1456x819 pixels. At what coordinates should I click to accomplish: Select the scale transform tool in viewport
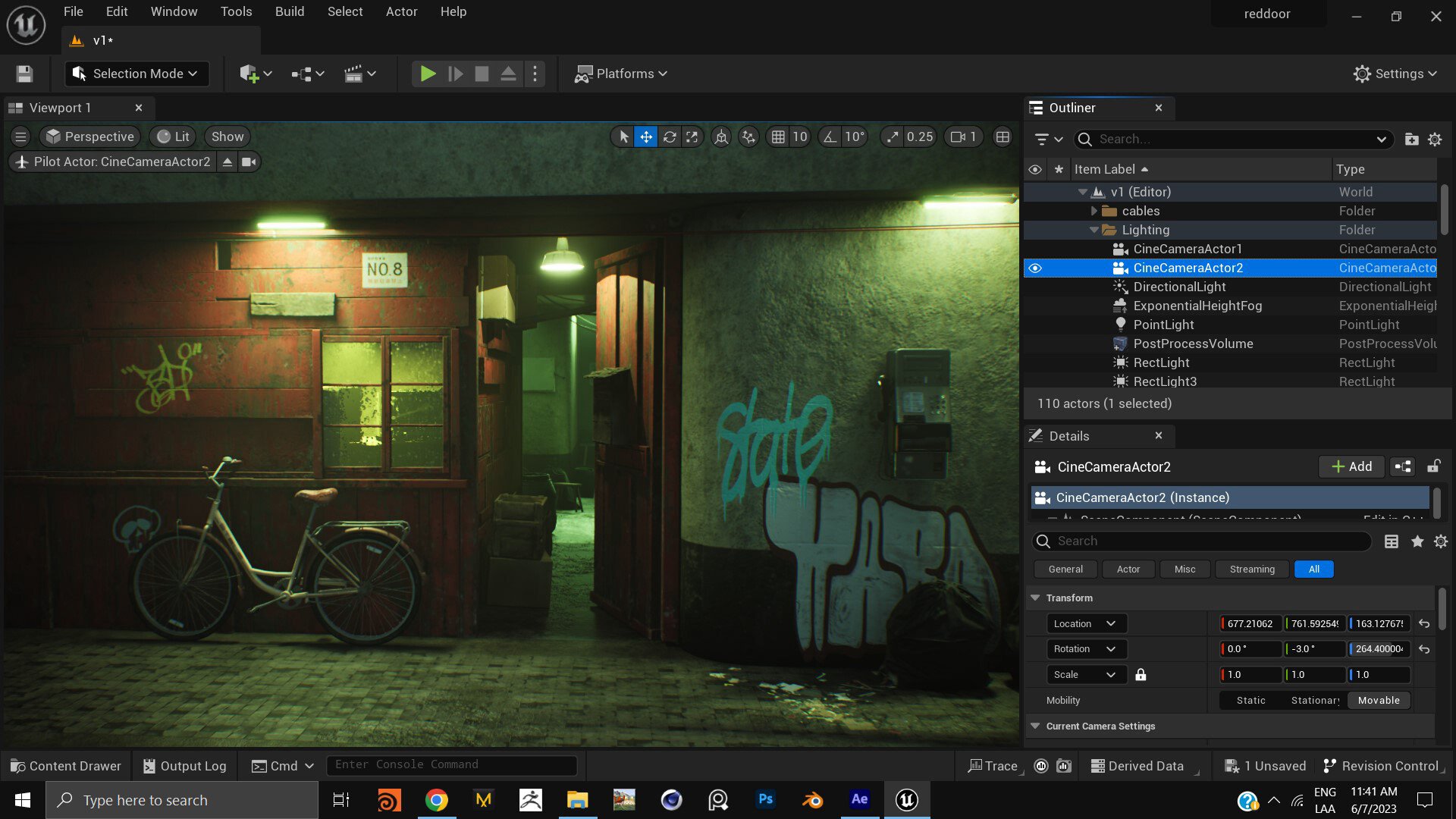coord(692,137)
